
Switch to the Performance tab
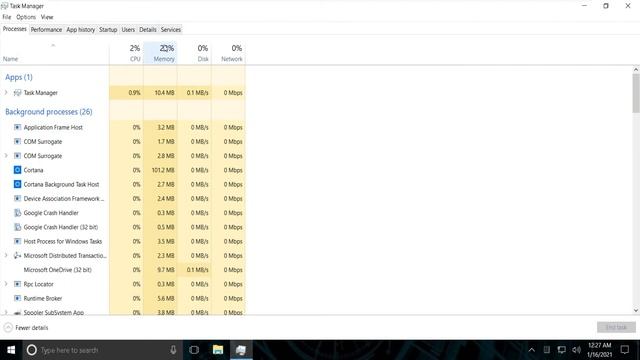46,29
